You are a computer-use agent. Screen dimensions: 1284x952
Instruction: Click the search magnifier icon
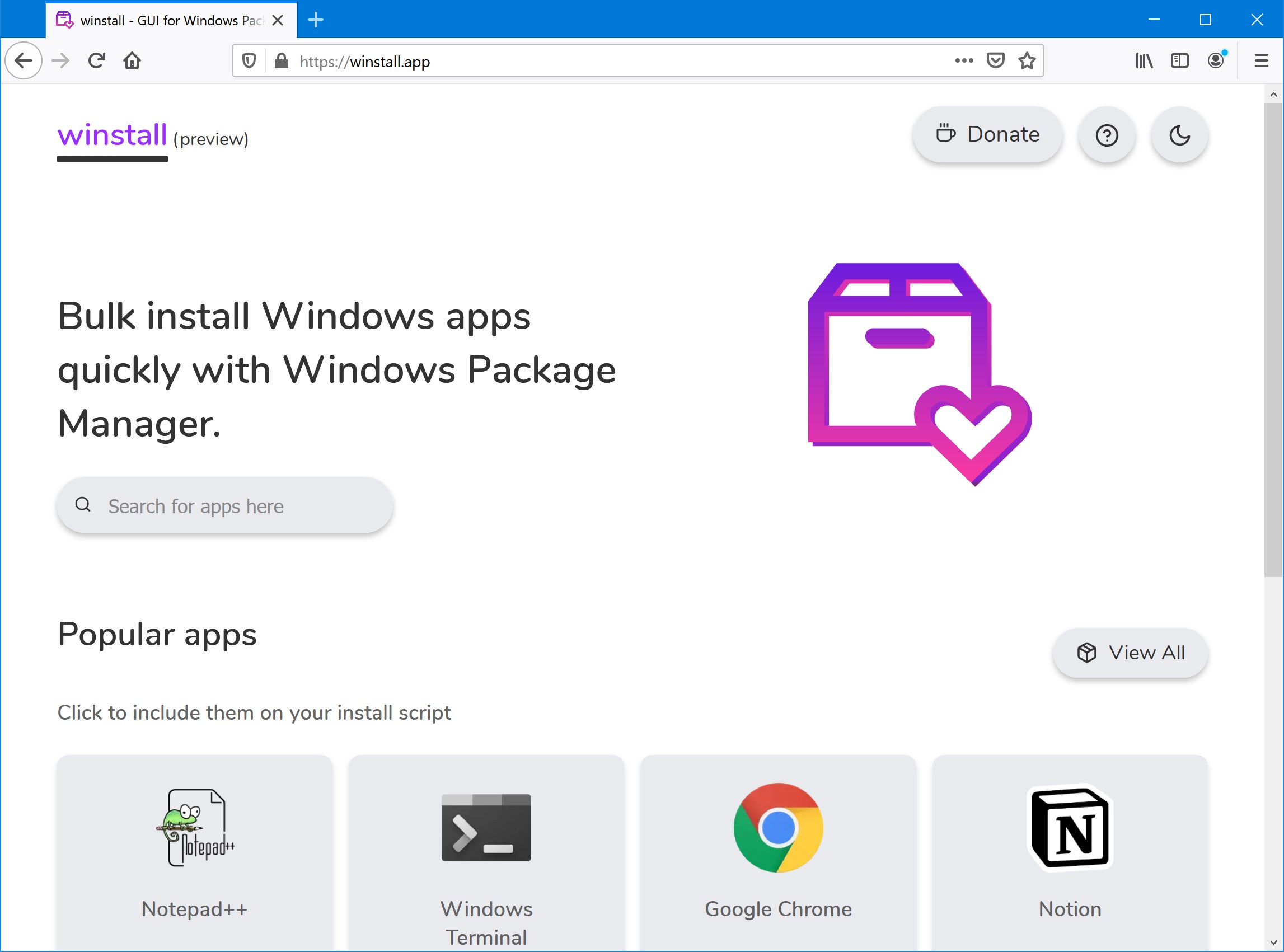[83, 505]
